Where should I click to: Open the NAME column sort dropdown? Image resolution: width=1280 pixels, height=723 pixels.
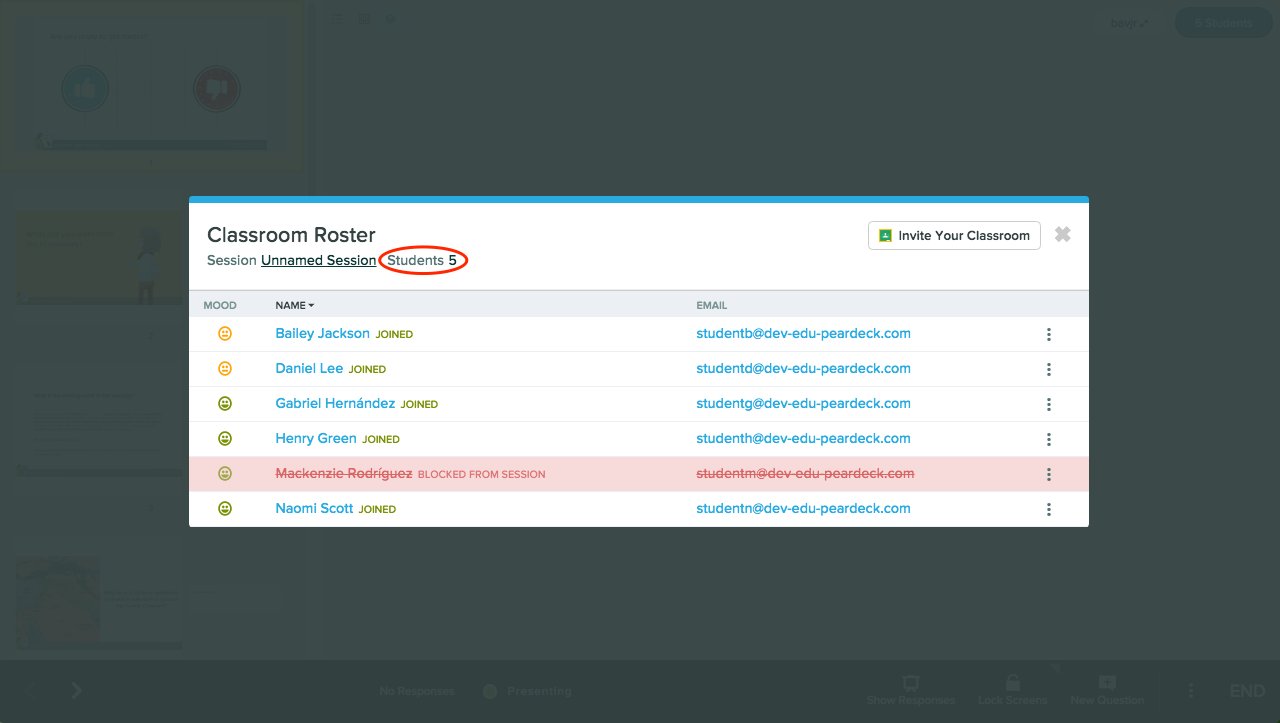[294, 305]
